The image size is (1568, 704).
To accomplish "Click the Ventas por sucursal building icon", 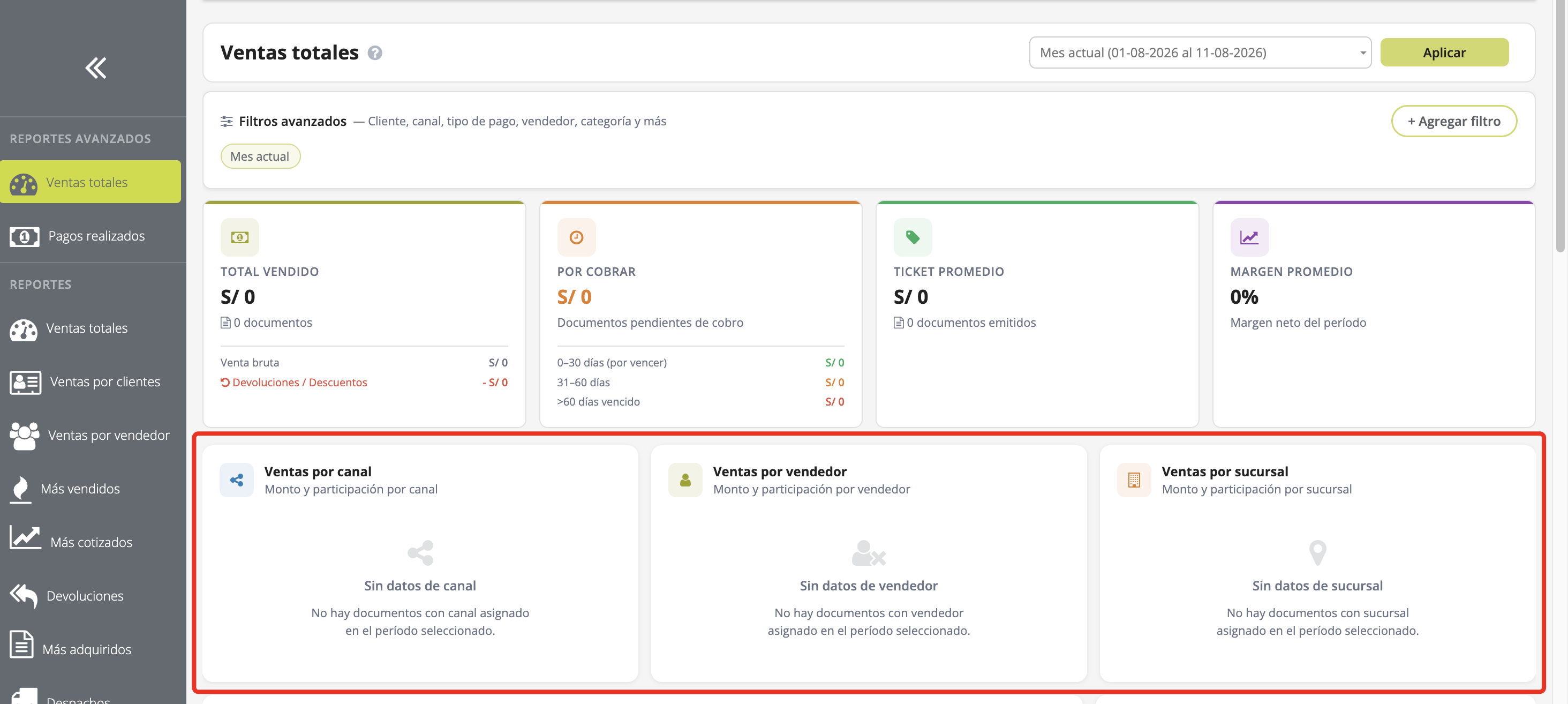I will [1134, 480].
